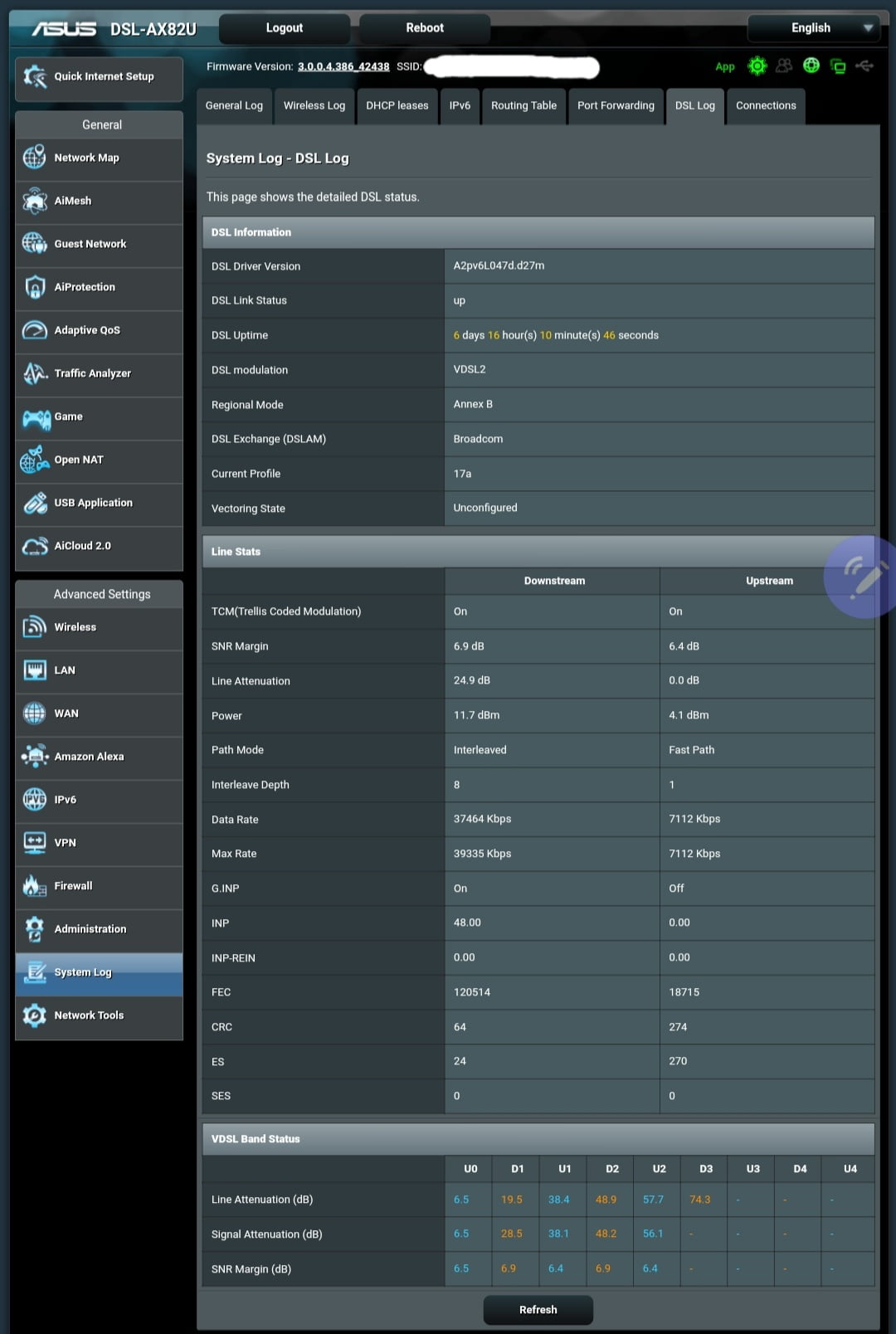Open the English language dropdown
The image size is (896, 1334).
813,28
